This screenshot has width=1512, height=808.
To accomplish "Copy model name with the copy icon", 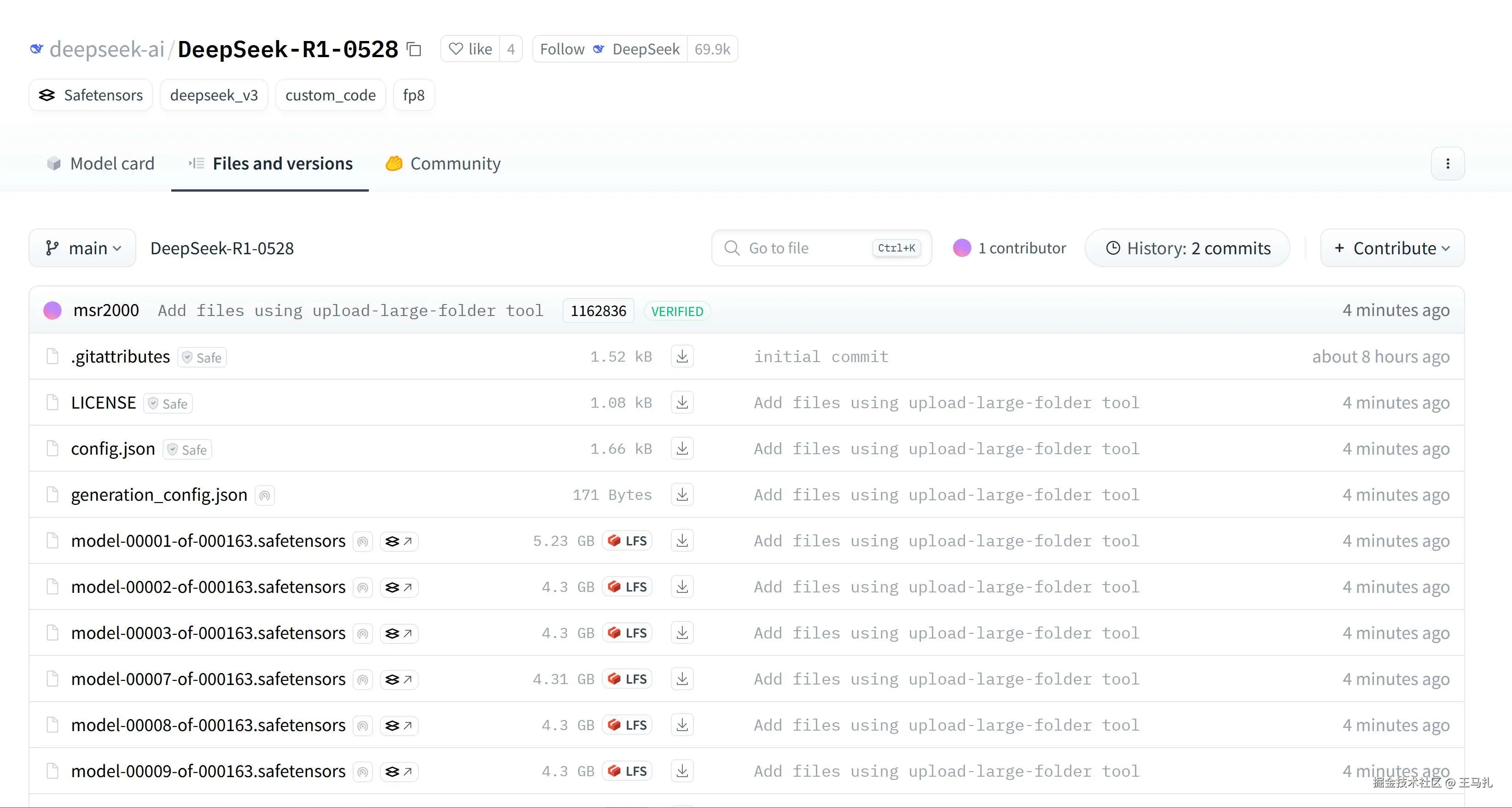I will click(414, 49).
